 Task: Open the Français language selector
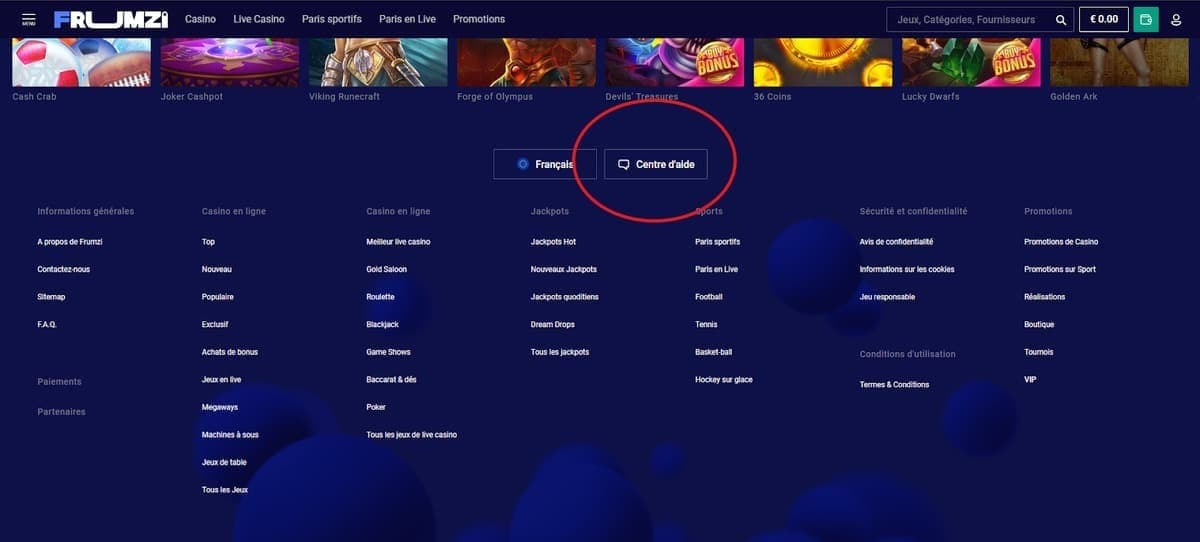pyautogui.click(x=545, y=164)
